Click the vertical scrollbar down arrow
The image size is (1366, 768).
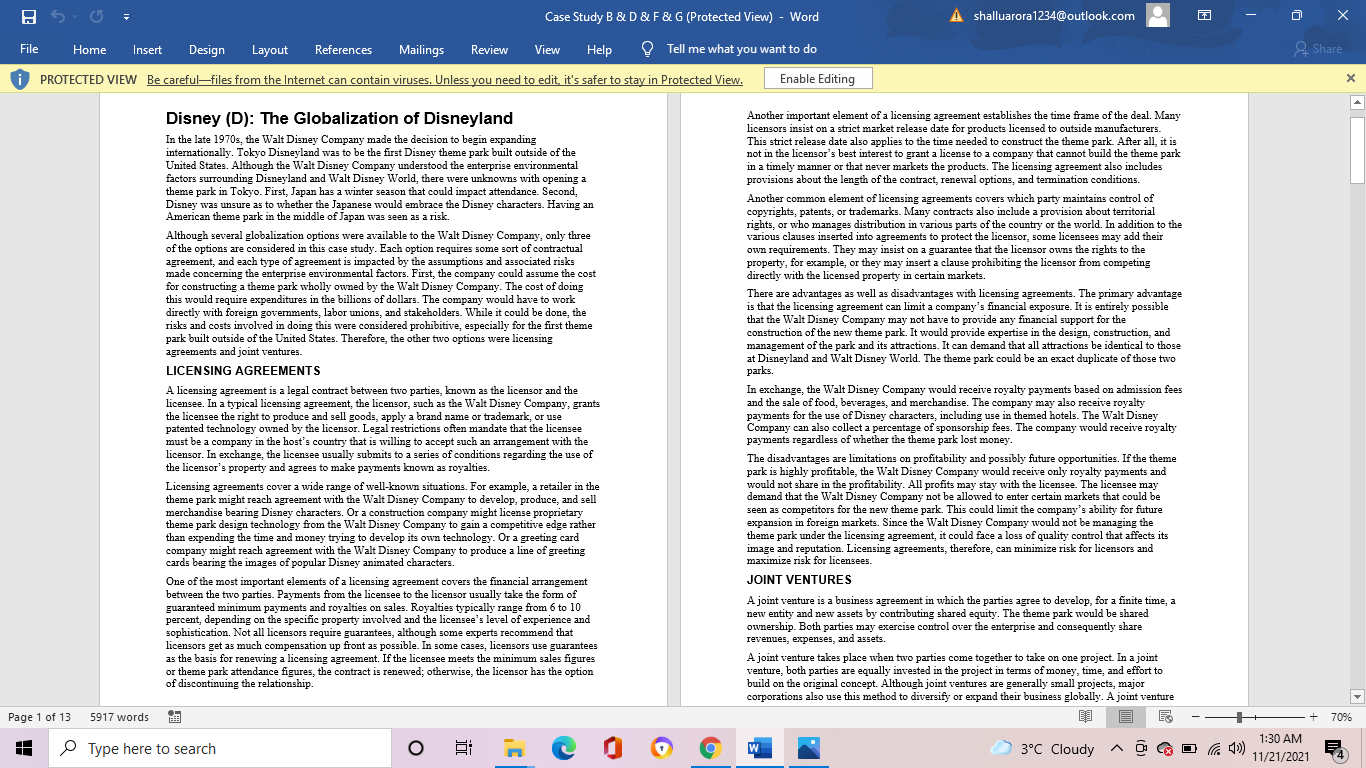(1357, 696)
